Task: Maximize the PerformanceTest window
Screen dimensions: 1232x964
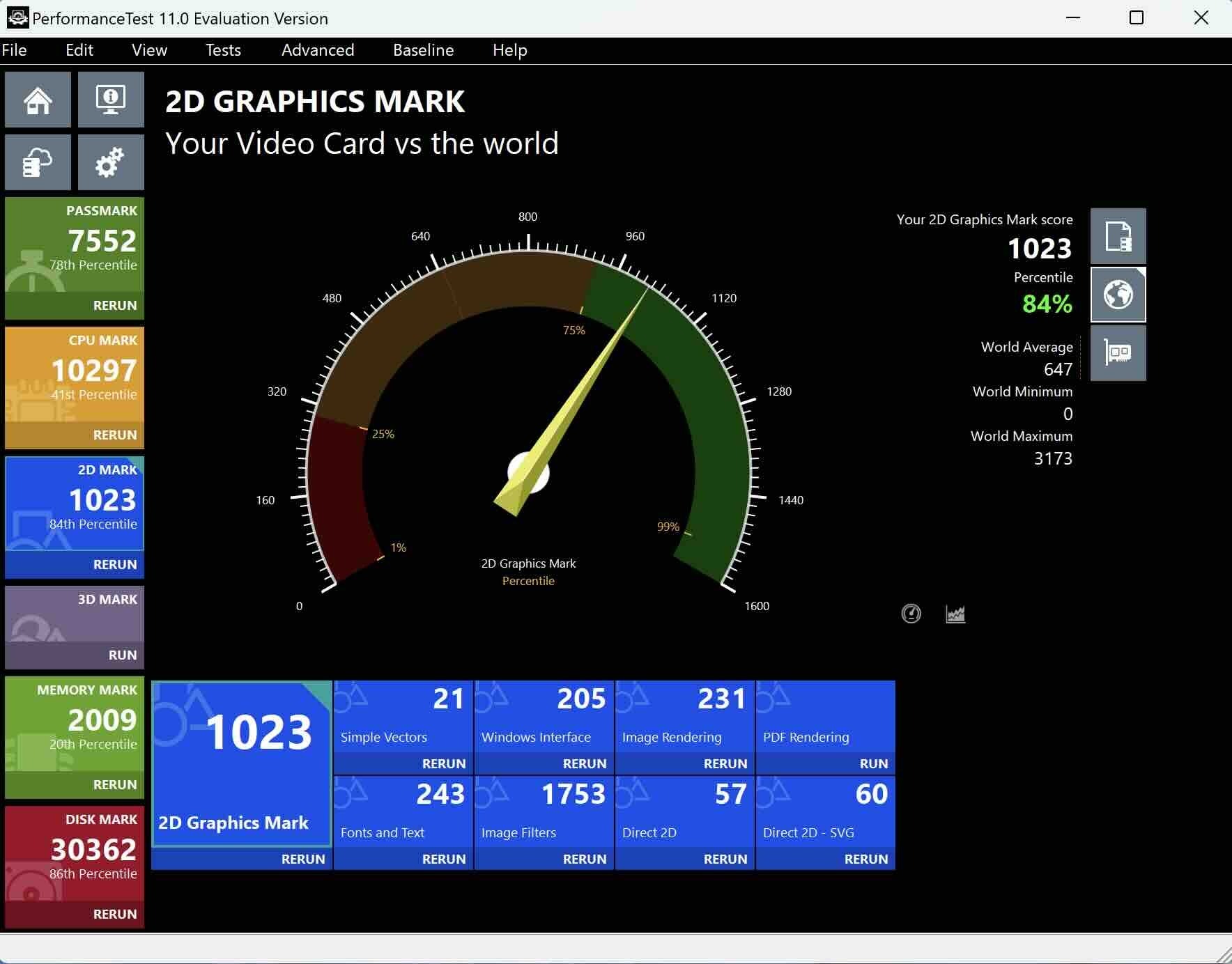Action: [1137, 17]
